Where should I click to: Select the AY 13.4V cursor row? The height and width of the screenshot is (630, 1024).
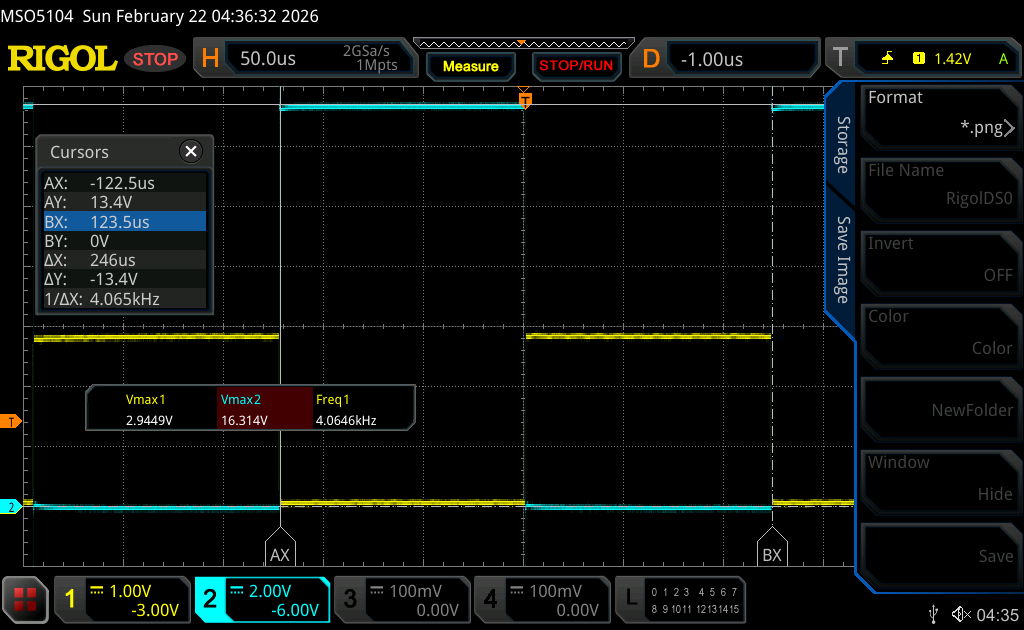click(x=125, y=202)
